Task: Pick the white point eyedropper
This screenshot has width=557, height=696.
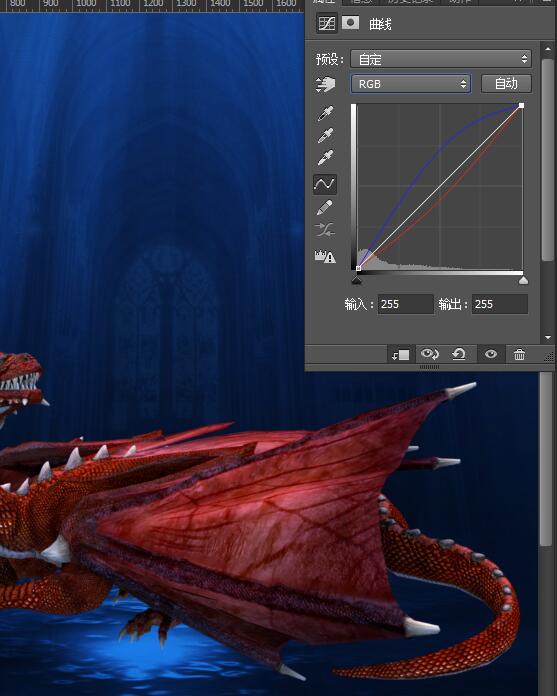Action: [x=325, y=158]
